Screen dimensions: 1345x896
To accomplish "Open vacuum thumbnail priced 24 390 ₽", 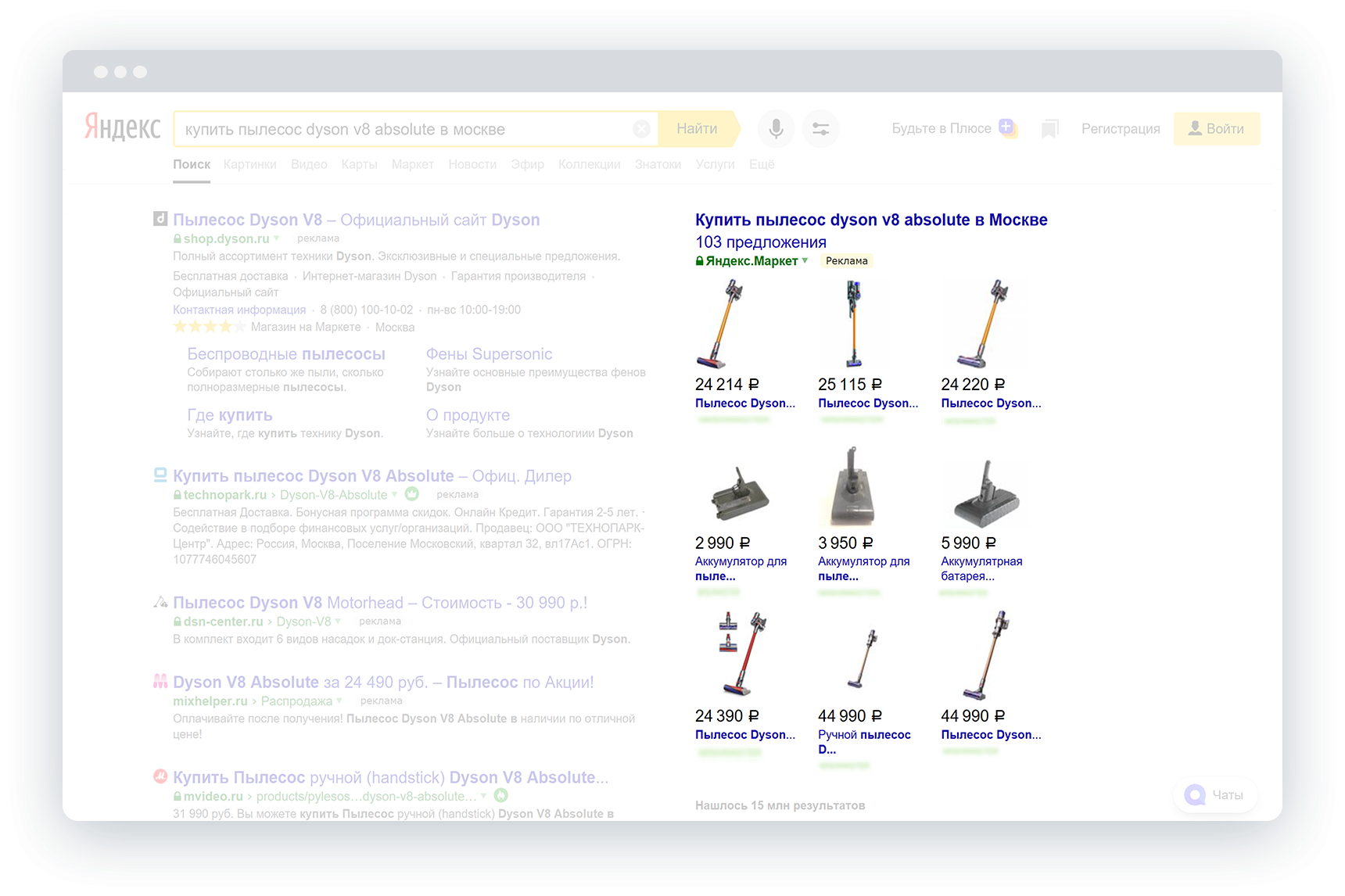I will click(741, 654).
